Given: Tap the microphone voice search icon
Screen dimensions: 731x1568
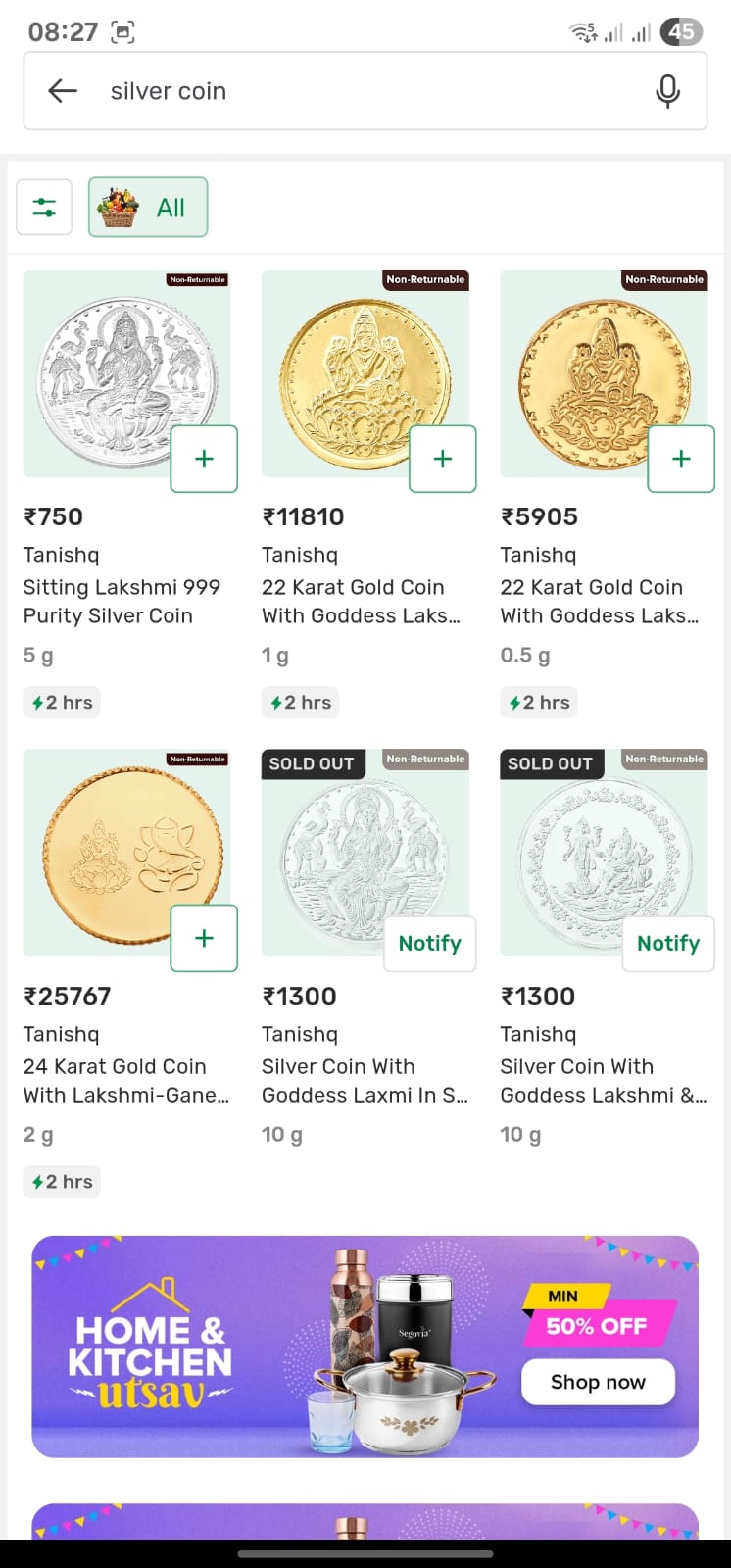Looking at the screenshot, I should pyautogui.click(x=667, y=91).
